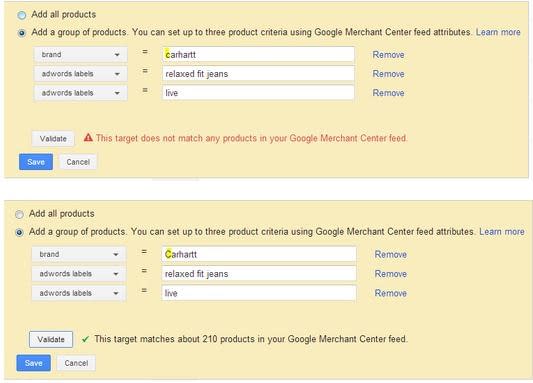The height and width of the screenshot is (383, 533).
Task: Click Validate button beside the 210 products message
Action: point(51,339)
